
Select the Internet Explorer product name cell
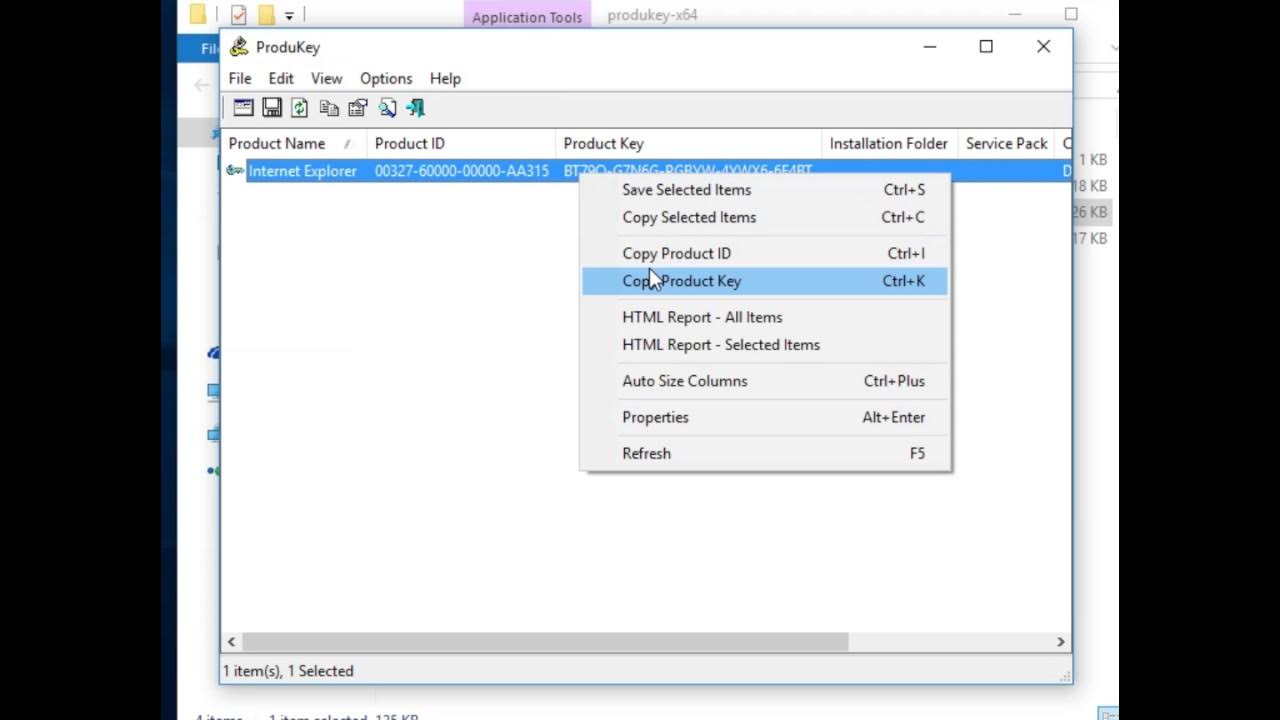tap(302, 171)
